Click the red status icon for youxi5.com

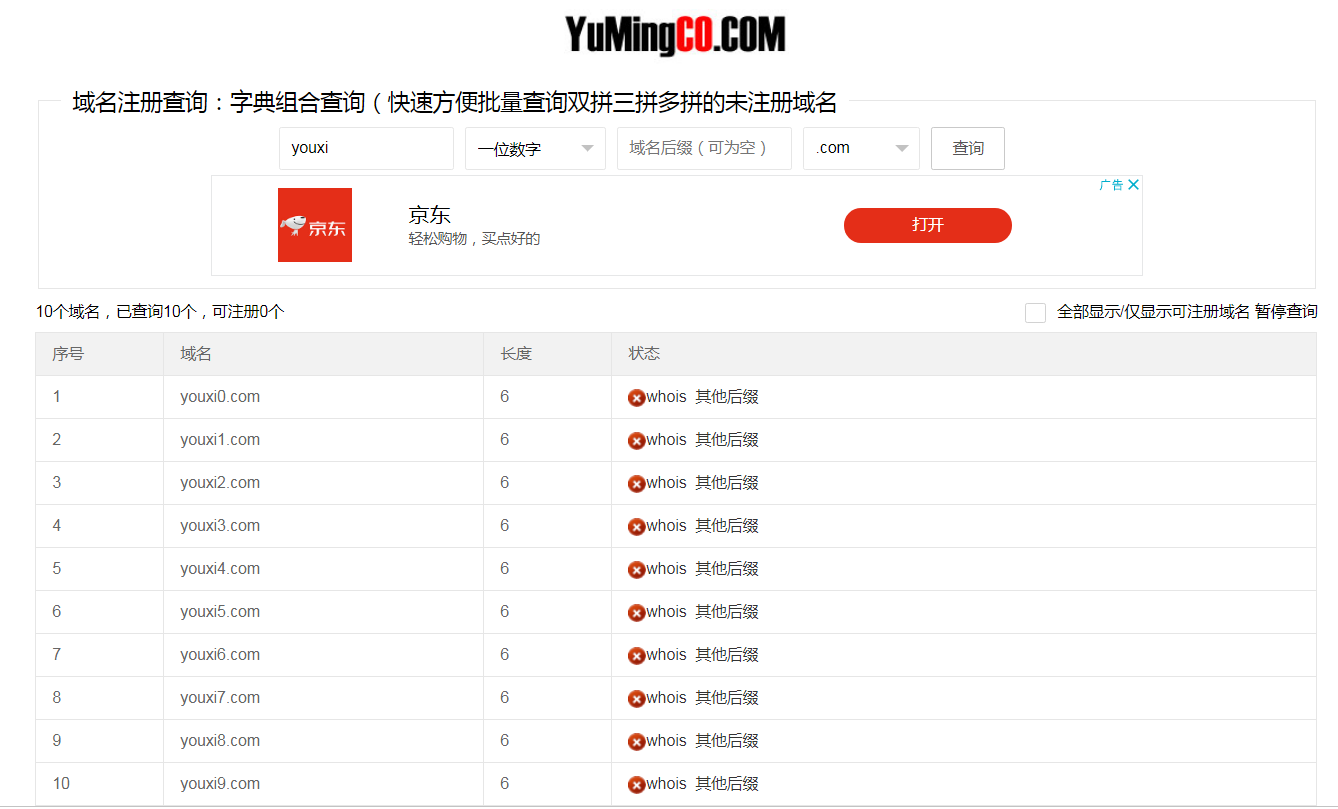636,613
